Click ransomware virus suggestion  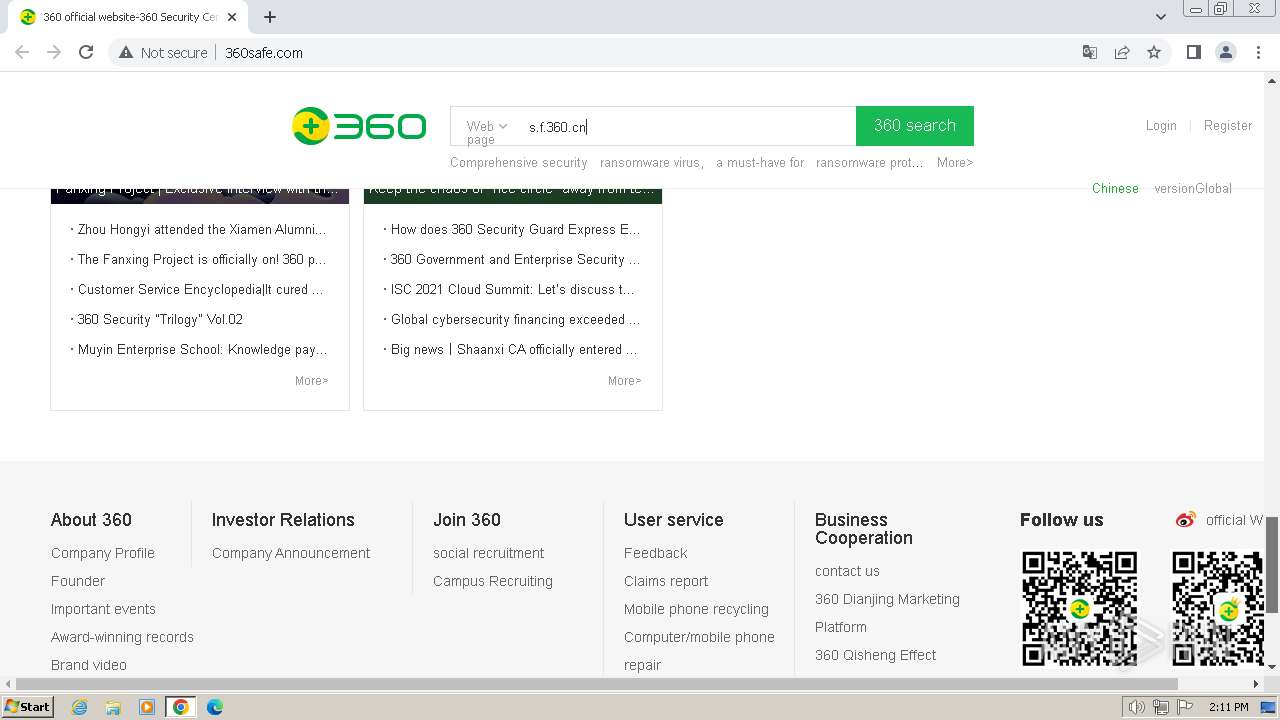pyautogui.click(x=652, y=162)
